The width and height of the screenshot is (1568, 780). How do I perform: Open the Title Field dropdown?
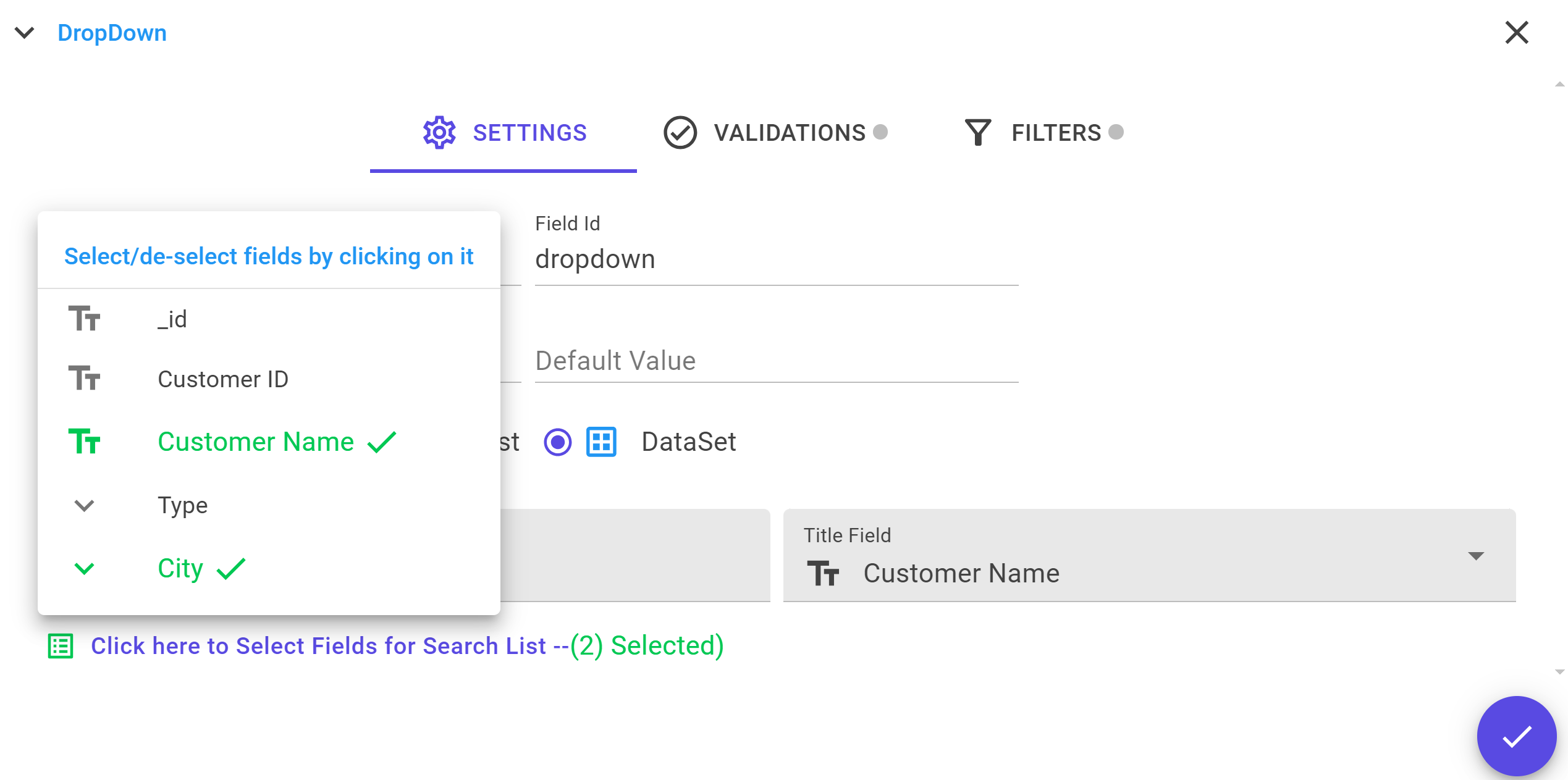(x=1149, y=555)
